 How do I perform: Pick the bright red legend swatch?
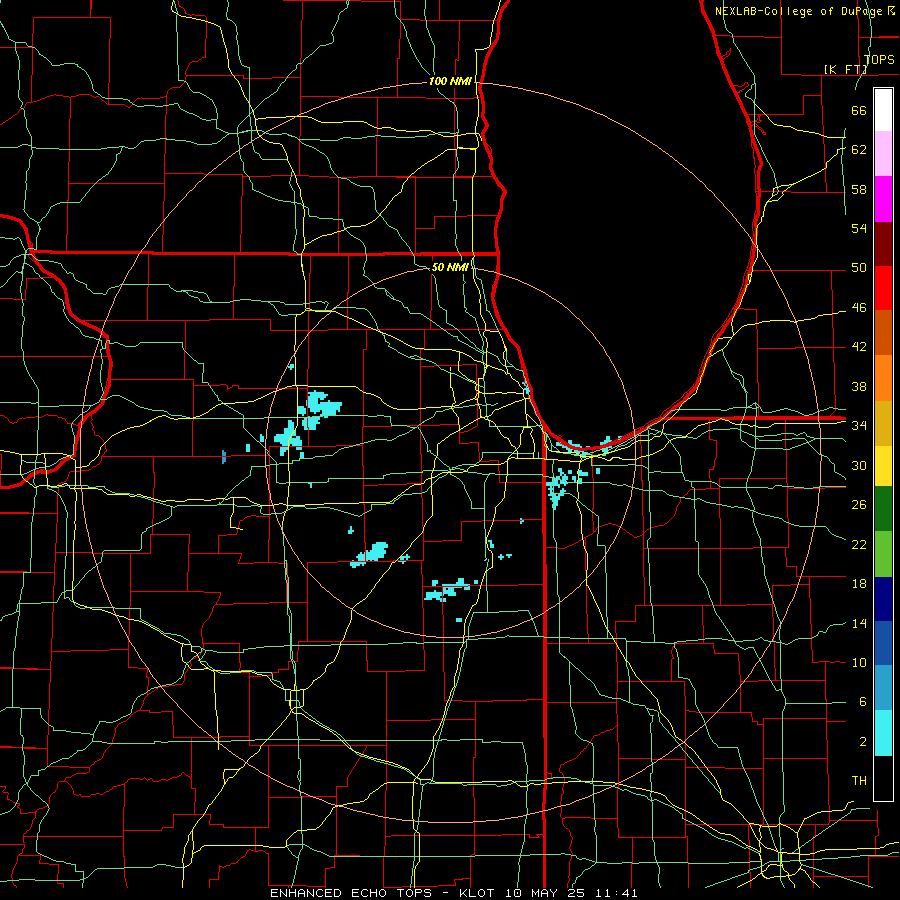[883, 288]
